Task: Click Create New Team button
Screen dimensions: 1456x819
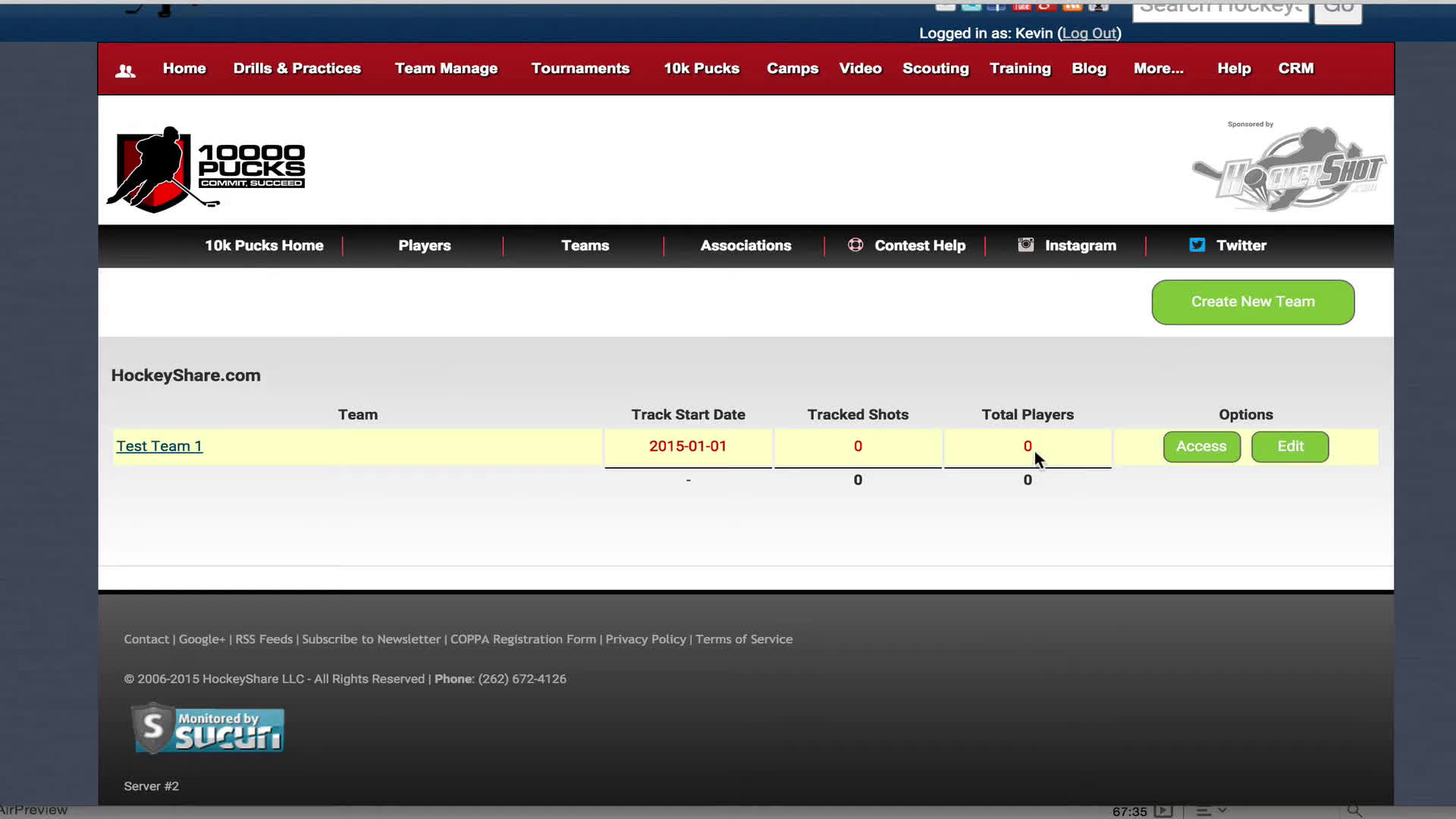Action: [1253, 302]
